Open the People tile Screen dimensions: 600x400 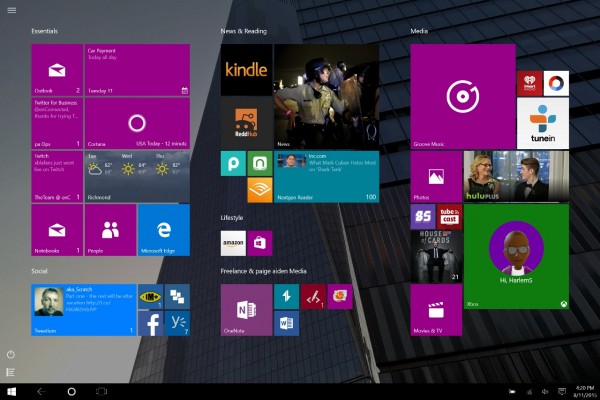111,230
